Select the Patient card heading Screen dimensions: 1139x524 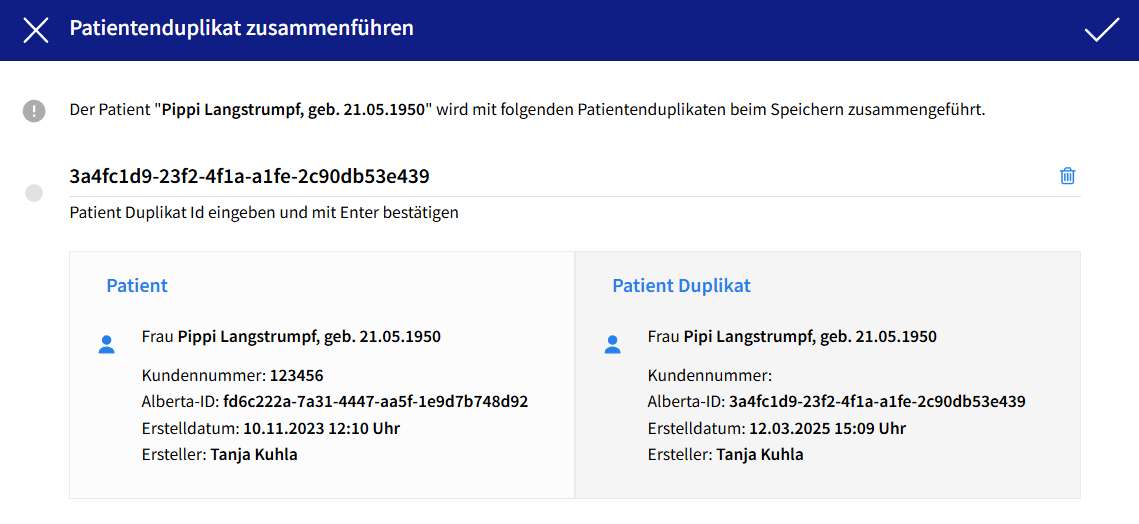pos(137,286)
